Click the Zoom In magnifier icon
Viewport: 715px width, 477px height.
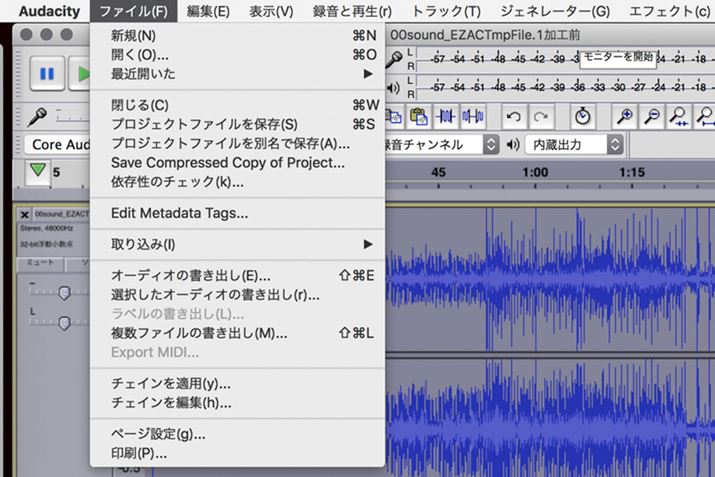click(624, 116)
